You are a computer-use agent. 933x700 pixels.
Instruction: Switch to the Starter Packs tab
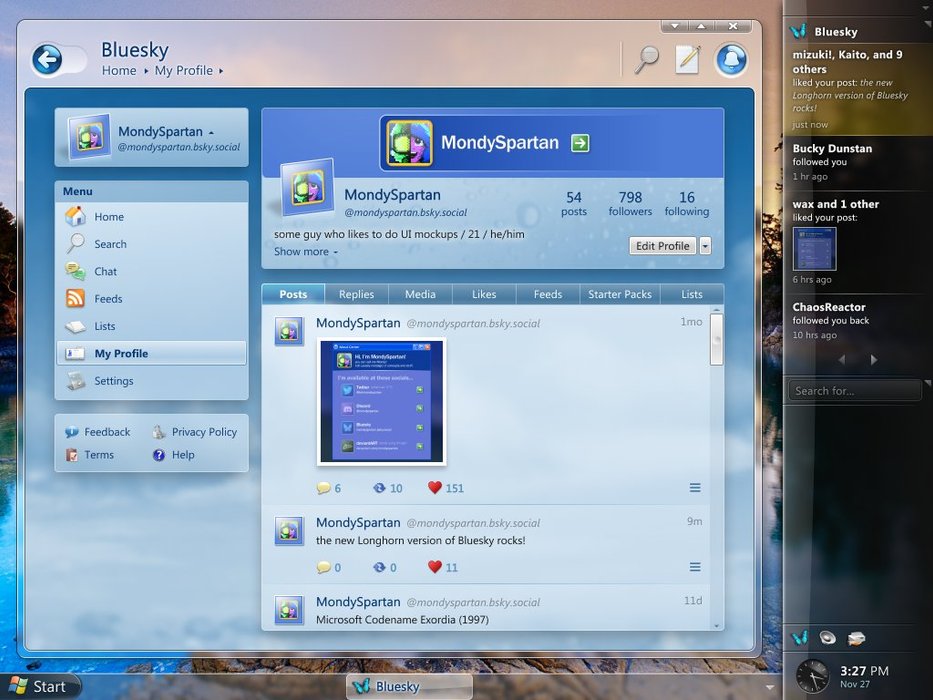pos(619,294)
